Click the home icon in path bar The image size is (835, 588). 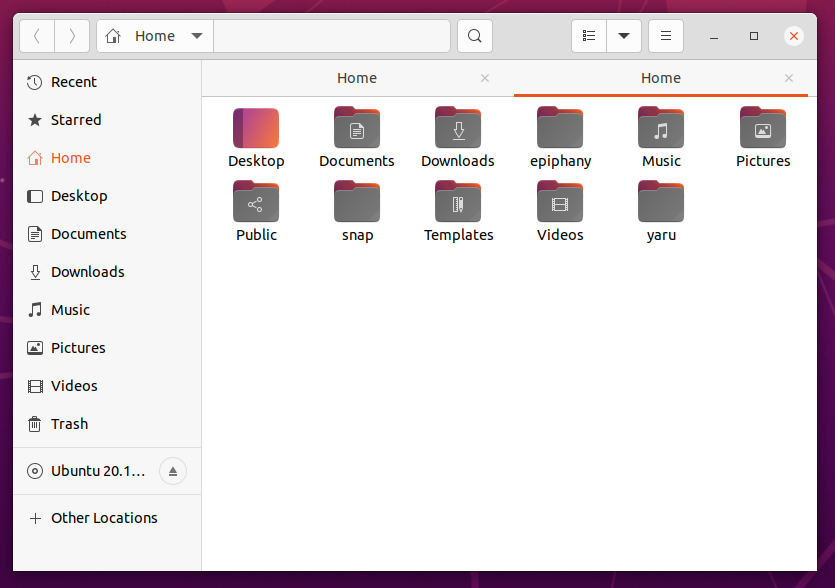pos(113,36)
